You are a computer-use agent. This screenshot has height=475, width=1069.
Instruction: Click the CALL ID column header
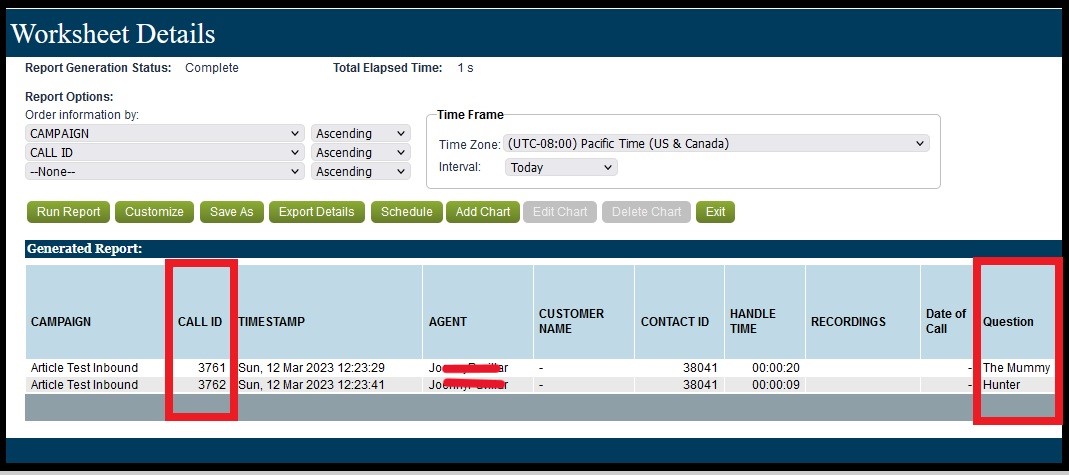click(x=200, y=322)
